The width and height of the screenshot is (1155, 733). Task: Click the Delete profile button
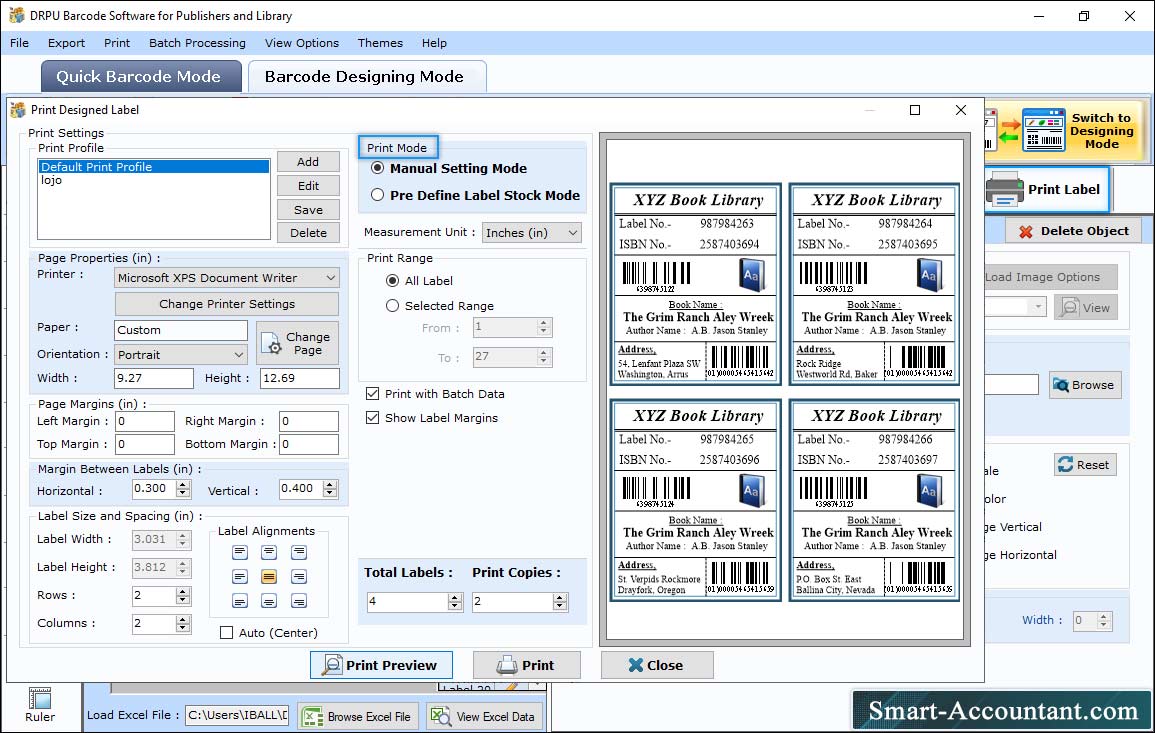[308, 233]
